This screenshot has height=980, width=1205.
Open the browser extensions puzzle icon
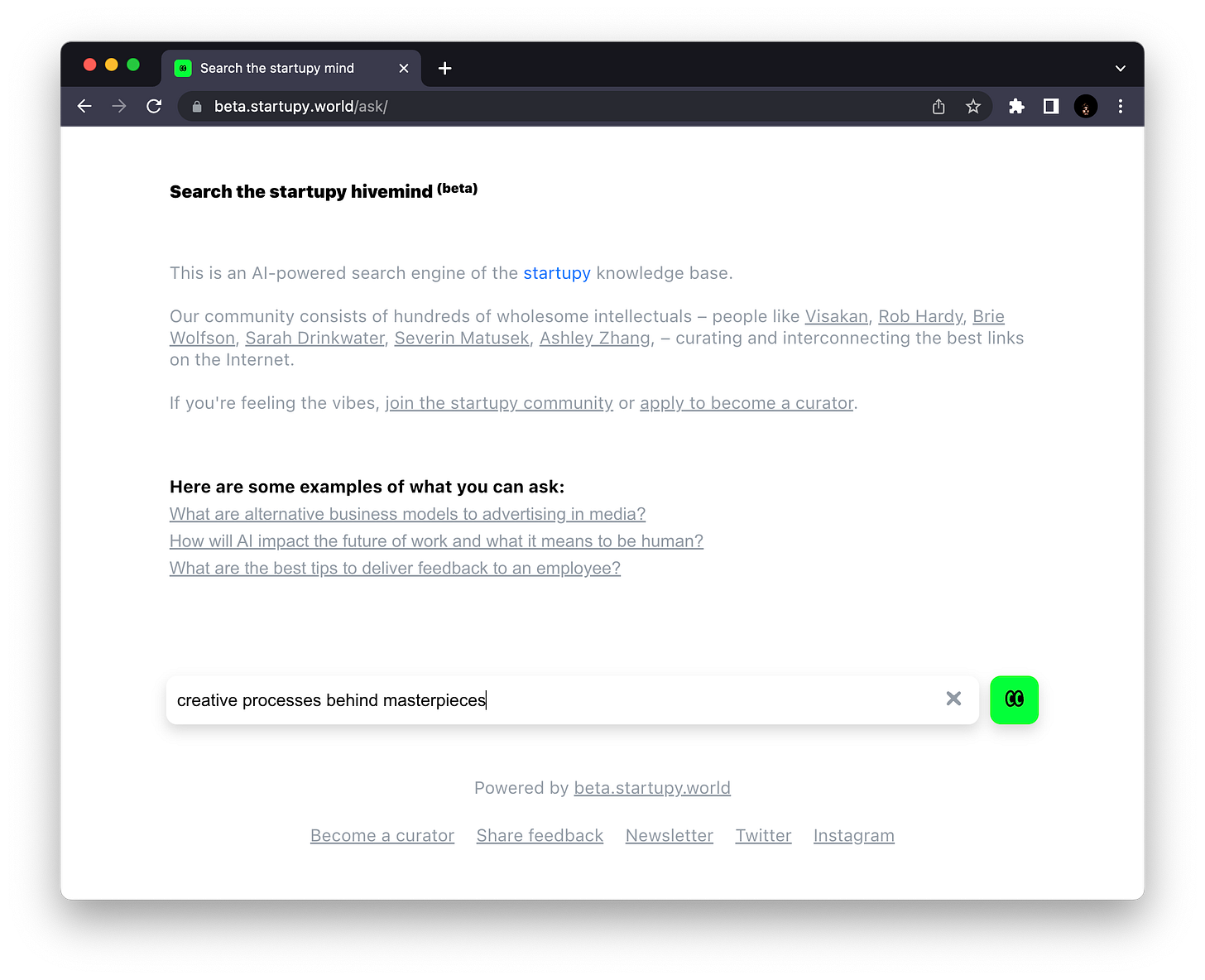pyautogui.click(x=1016, y=106)
